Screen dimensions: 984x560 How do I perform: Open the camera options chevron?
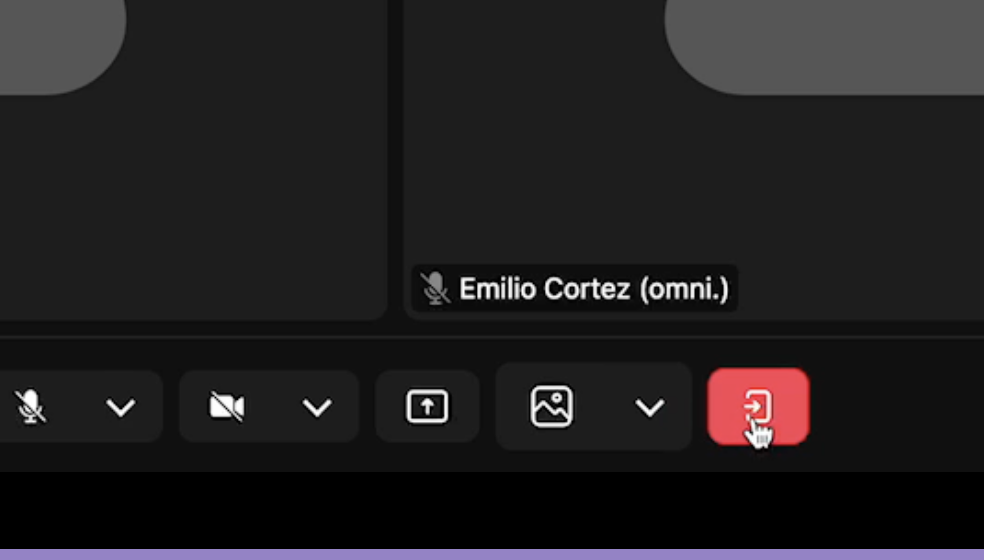click(317, 407)
